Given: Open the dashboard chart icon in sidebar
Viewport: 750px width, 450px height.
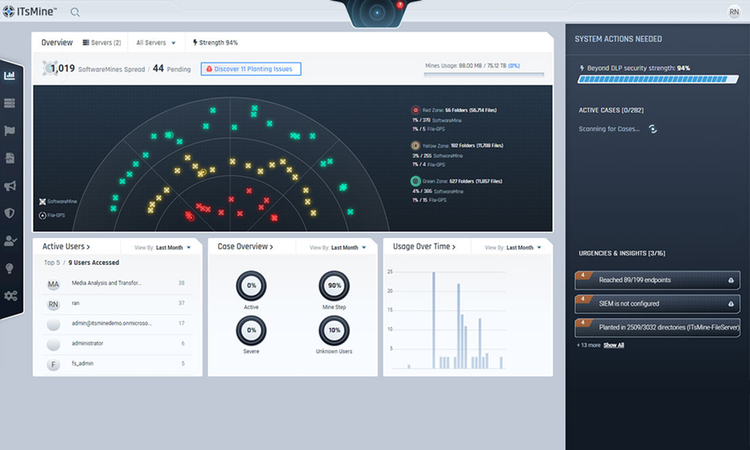Looking at the screenshot, I should (10, 76).
